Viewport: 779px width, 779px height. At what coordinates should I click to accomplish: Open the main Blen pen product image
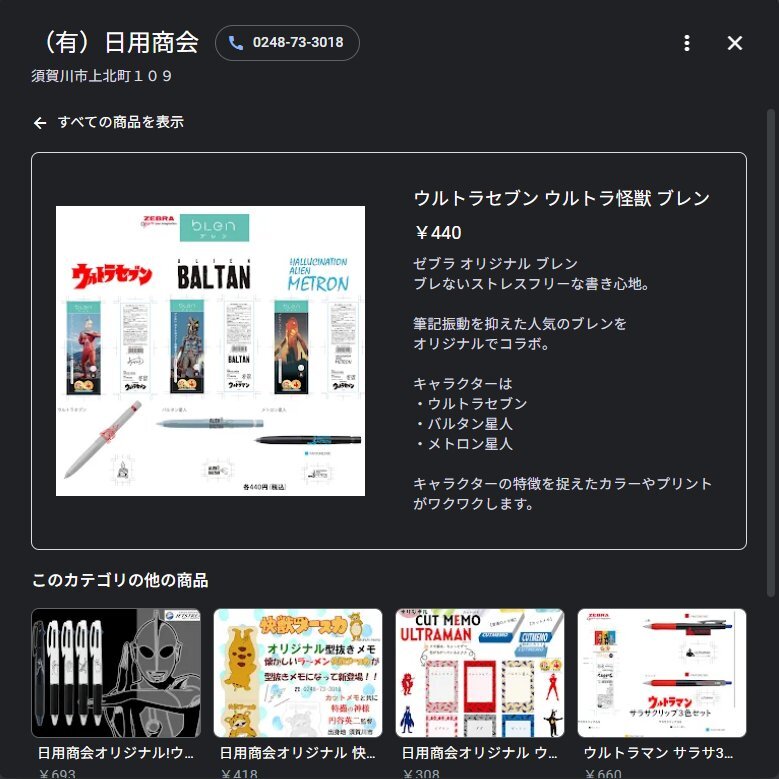point(210,351)
